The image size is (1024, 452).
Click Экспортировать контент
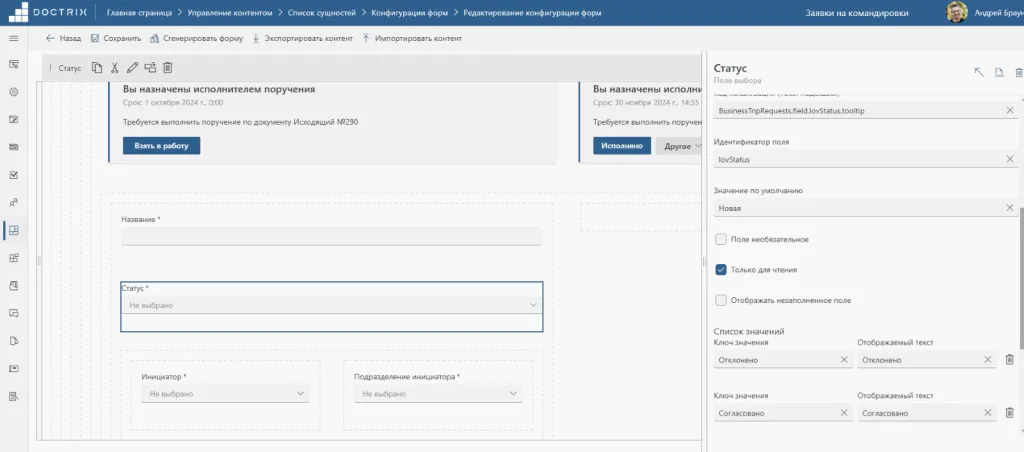point(302,39)
